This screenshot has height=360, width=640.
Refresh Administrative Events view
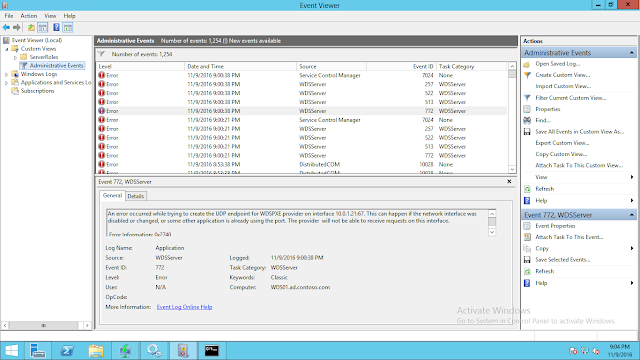tap(544, 189)
